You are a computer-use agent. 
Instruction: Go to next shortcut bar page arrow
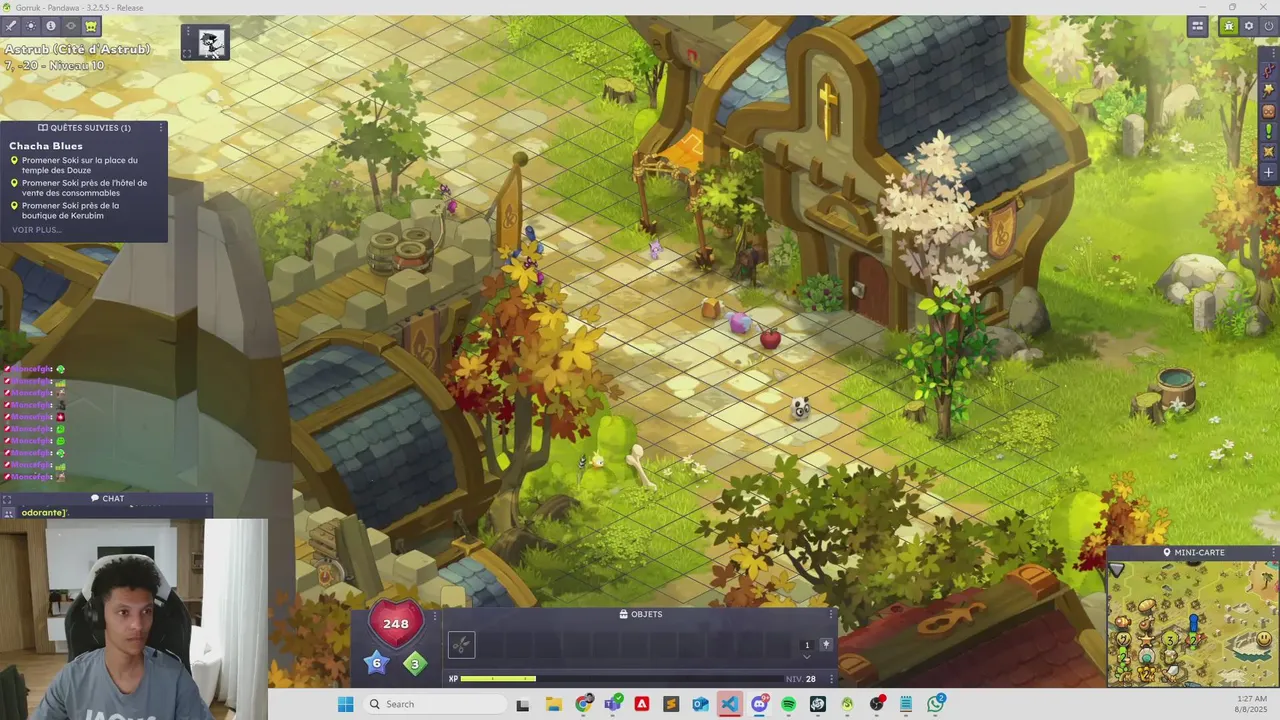pos(807,657)
